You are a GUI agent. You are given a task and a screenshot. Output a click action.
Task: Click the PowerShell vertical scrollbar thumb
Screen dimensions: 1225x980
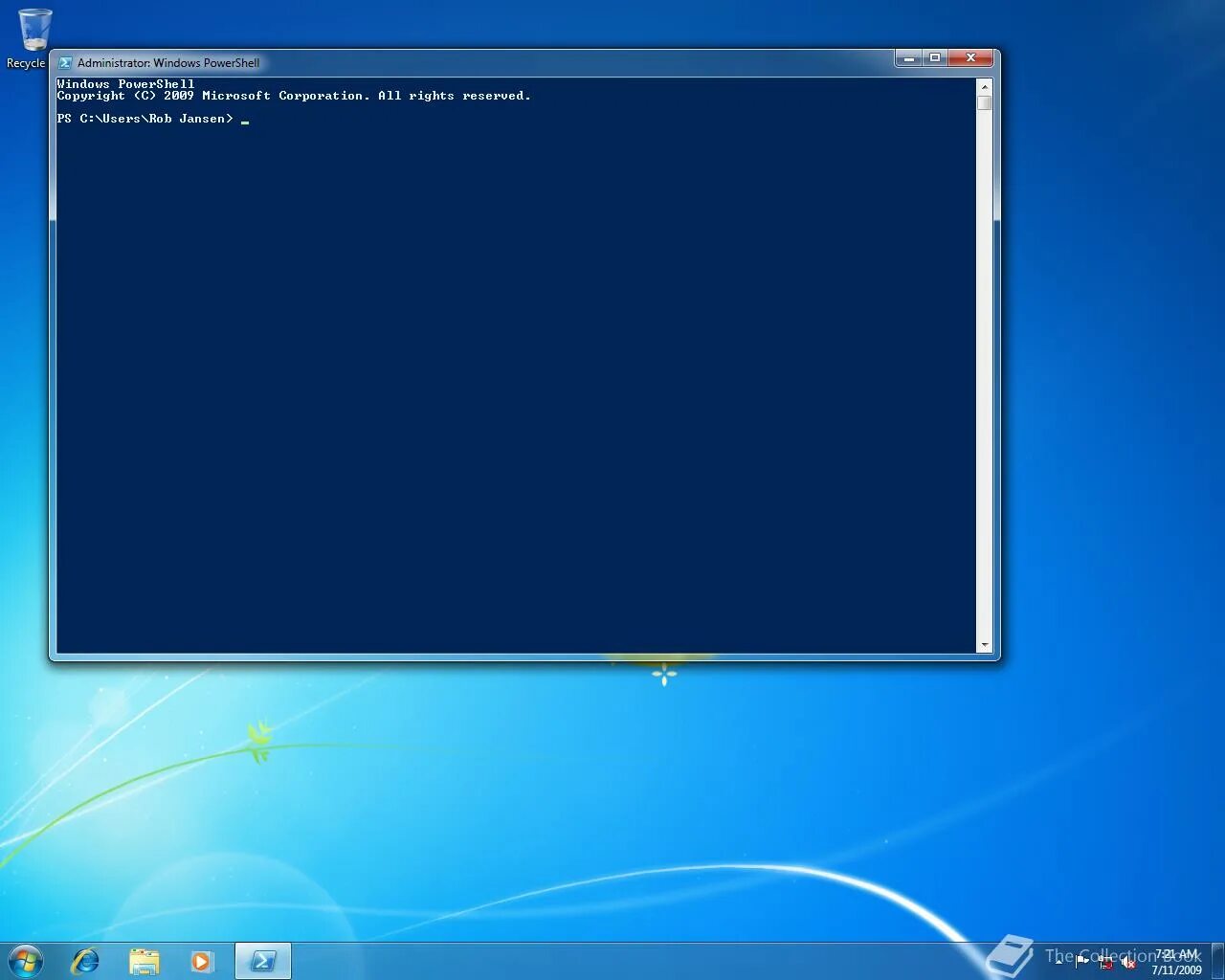(984, 102)
